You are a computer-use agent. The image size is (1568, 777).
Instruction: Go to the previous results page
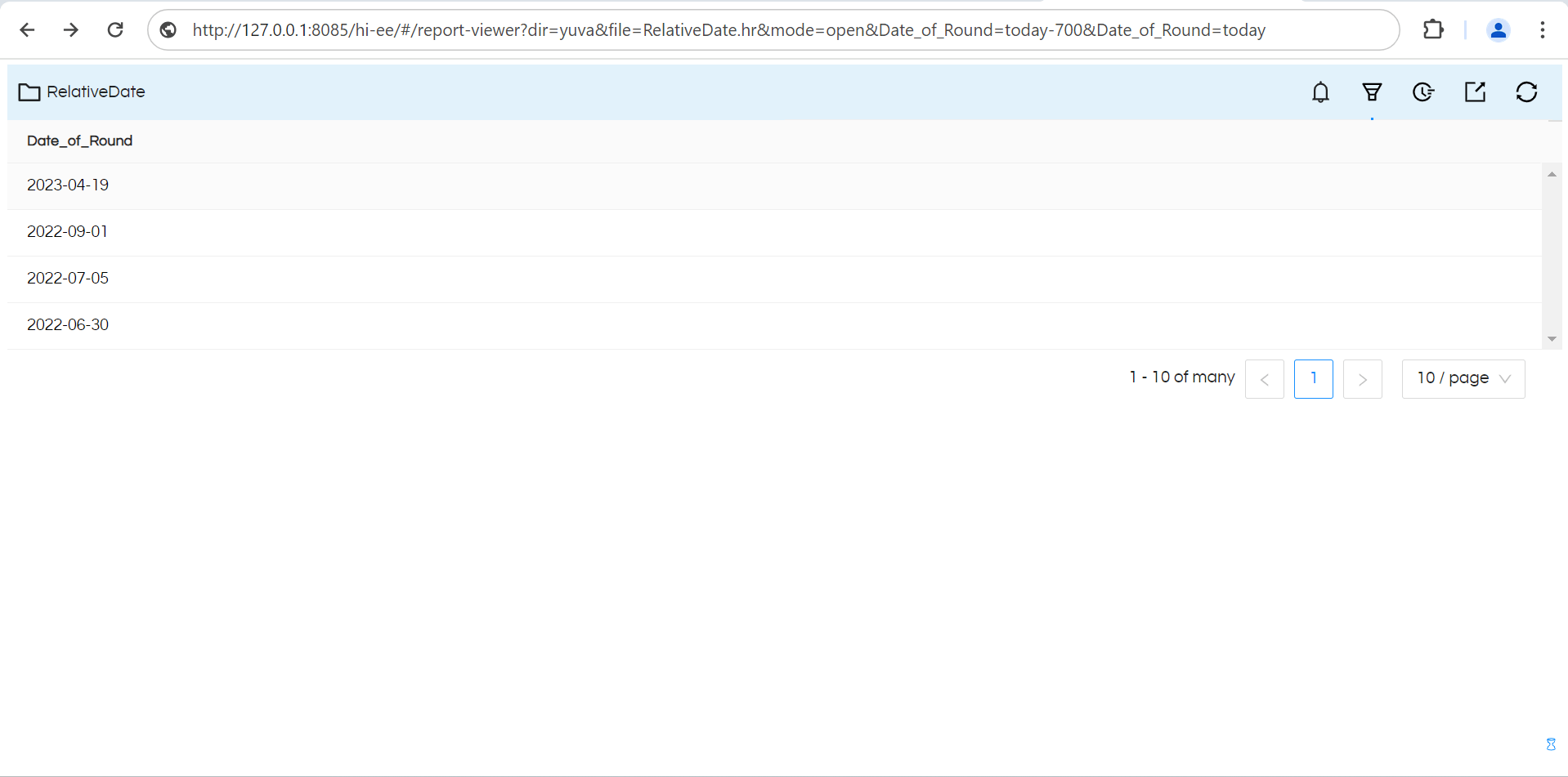1265,379
